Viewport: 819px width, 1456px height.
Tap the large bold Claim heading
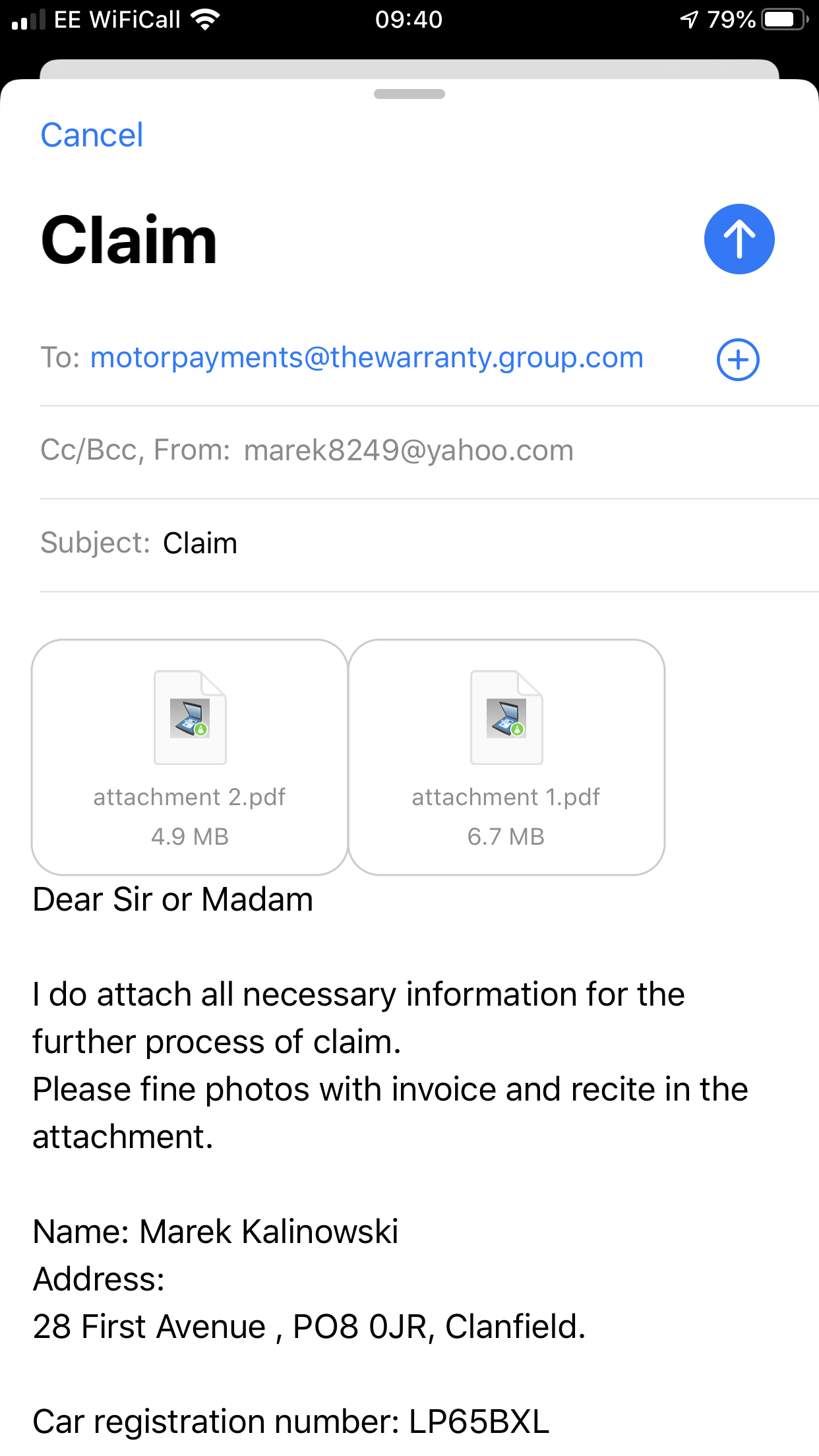129,240
